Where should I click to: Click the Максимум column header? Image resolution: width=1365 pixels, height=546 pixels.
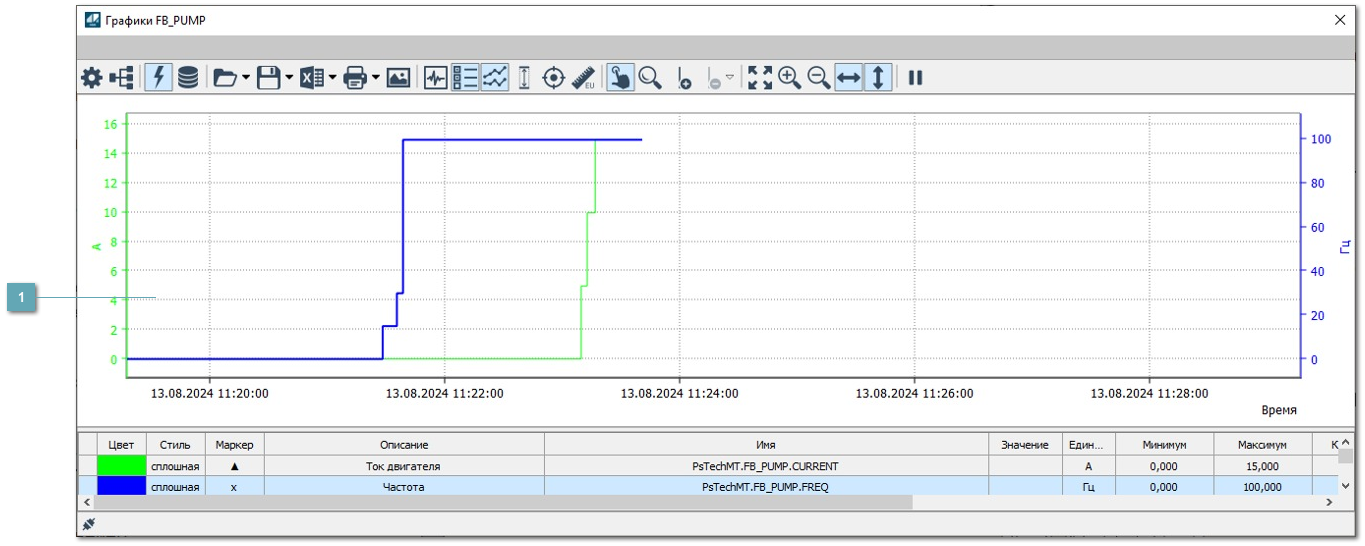1260,445
